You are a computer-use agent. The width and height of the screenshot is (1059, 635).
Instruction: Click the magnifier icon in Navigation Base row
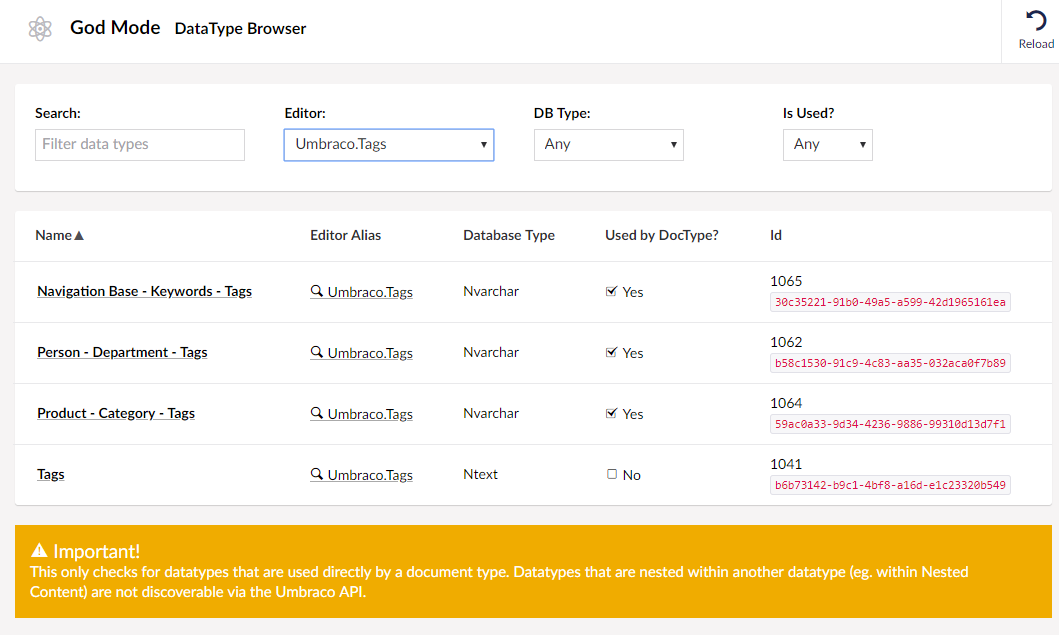click(316, 291)
